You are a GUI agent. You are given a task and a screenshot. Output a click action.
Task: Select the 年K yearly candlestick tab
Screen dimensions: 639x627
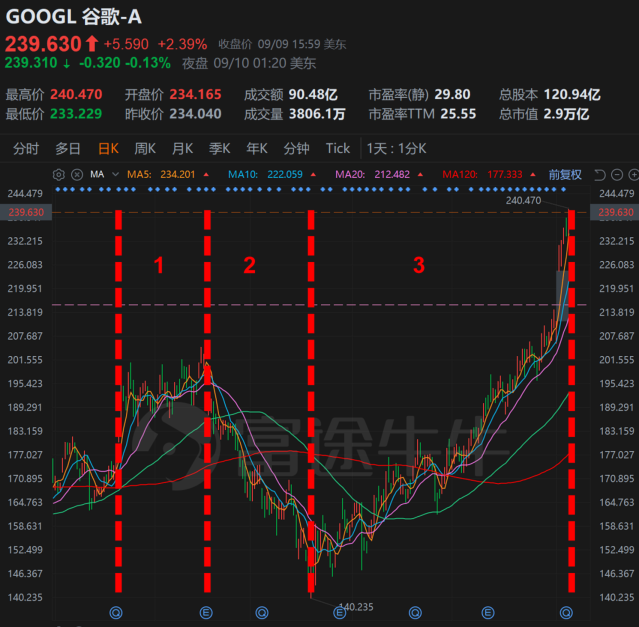[257, 148]
